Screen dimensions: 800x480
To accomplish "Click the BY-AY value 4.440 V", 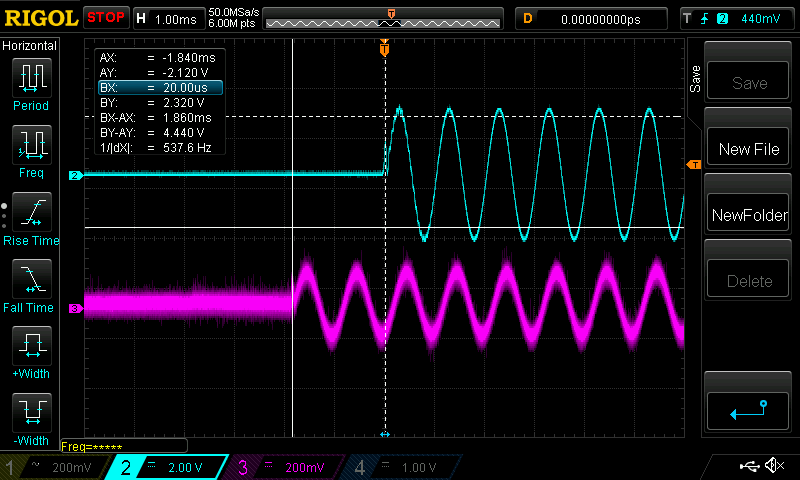I will pyautogui.click(x=183, y=133).
